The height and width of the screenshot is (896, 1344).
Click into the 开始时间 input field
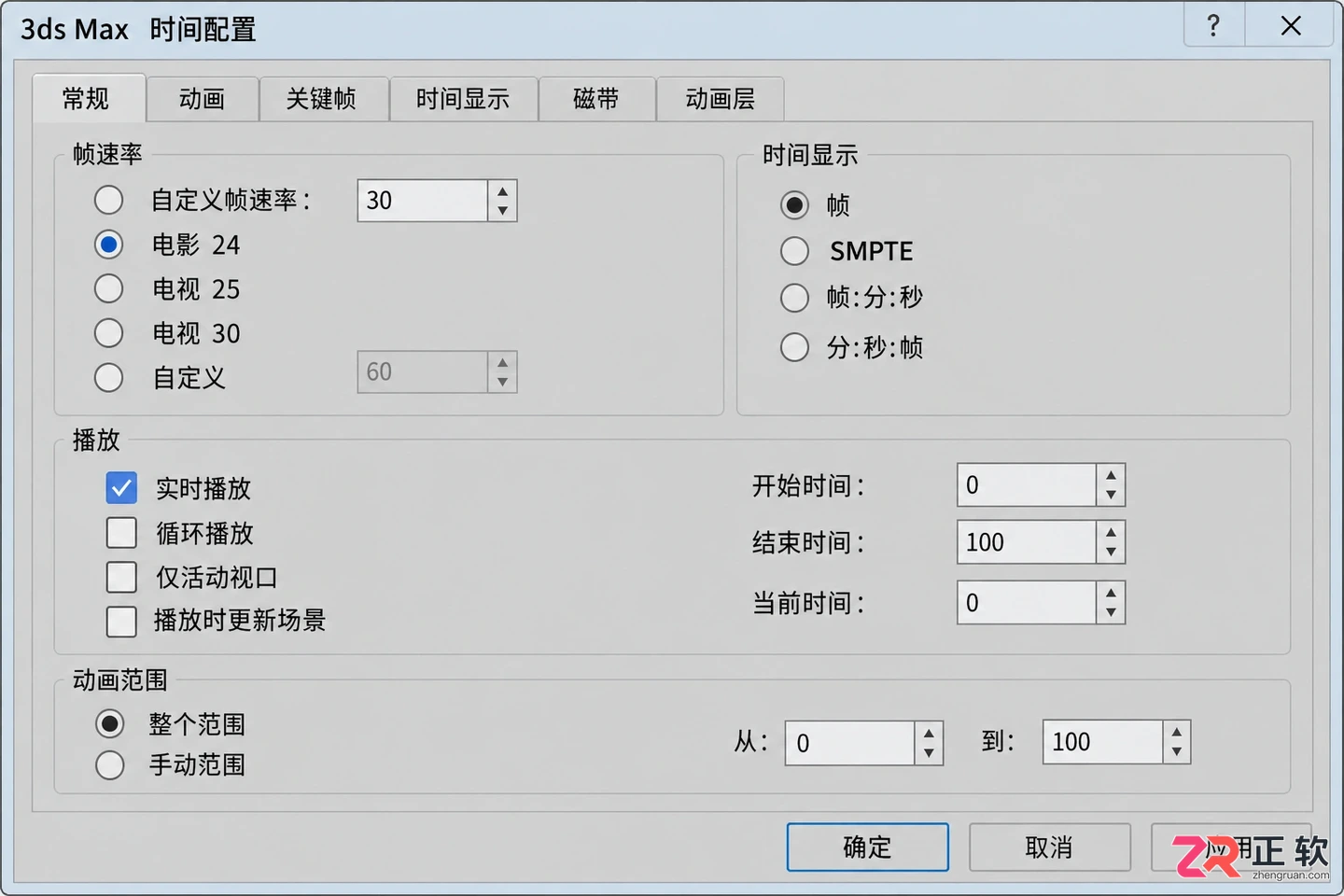[x=1027, y=485]
